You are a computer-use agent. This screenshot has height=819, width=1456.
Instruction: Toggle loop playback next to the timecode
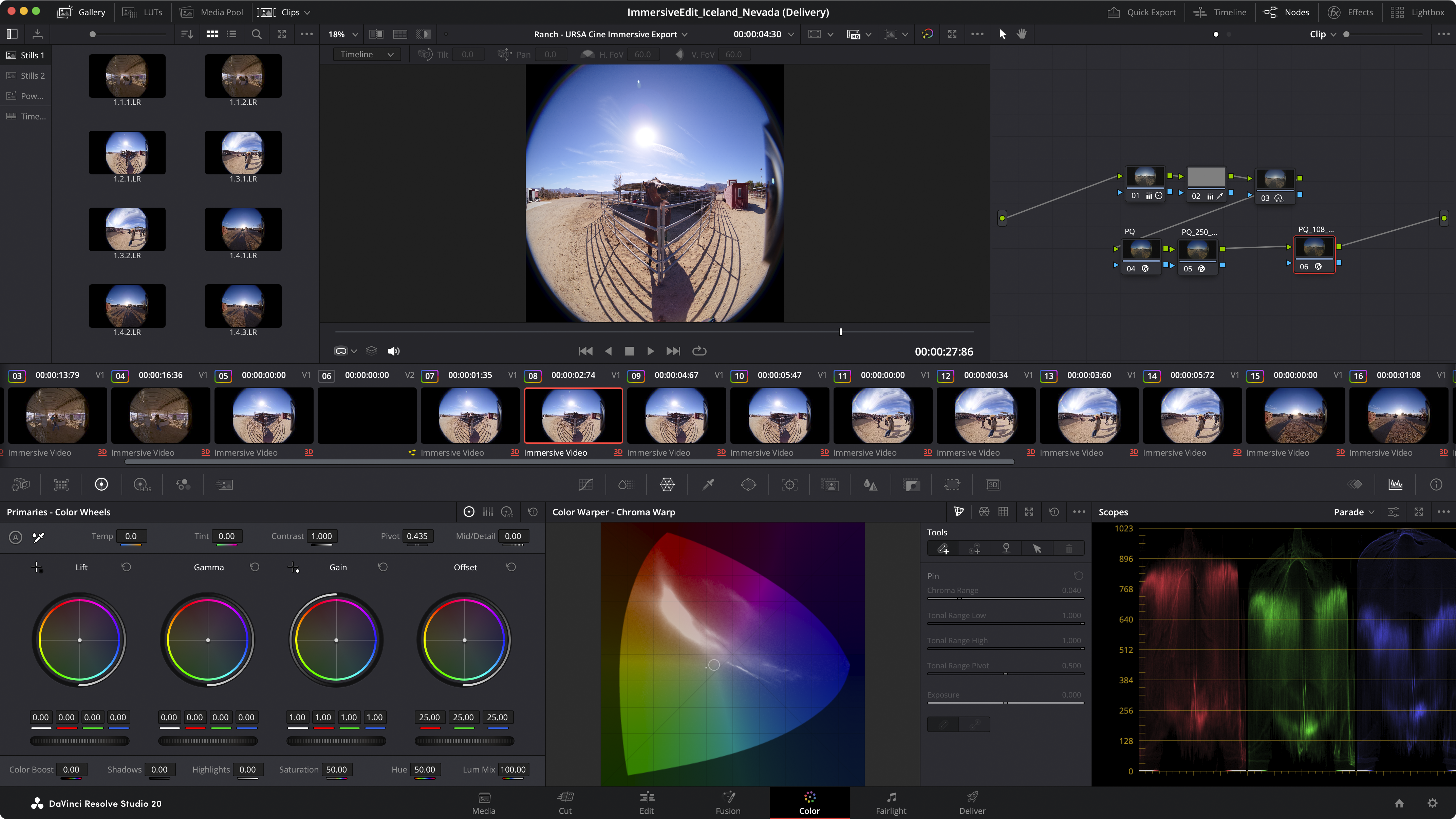[699, 350]
